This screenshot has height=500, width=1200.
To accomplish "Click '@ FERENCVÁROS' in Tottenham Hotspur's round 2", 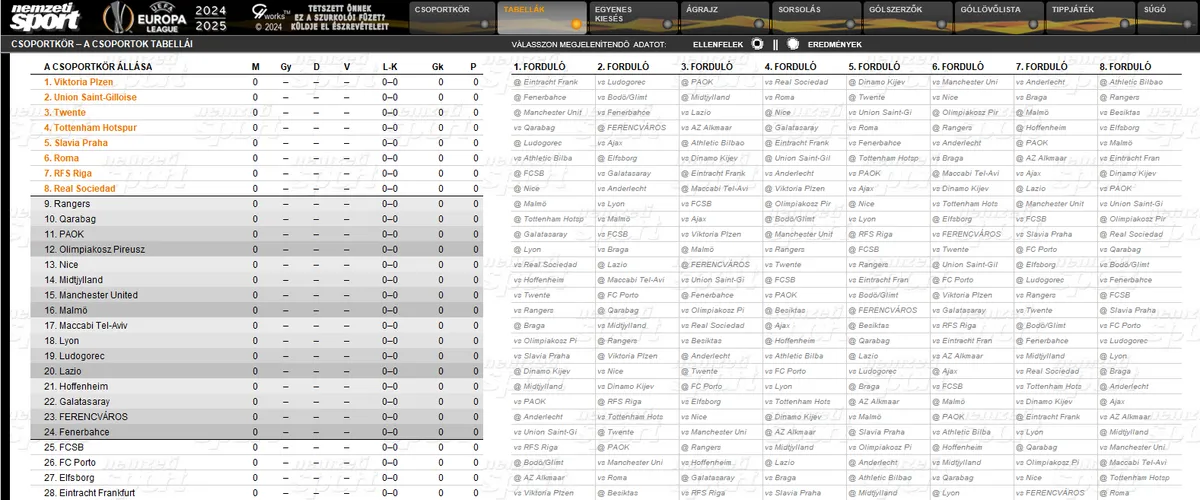I will [633, 128].
